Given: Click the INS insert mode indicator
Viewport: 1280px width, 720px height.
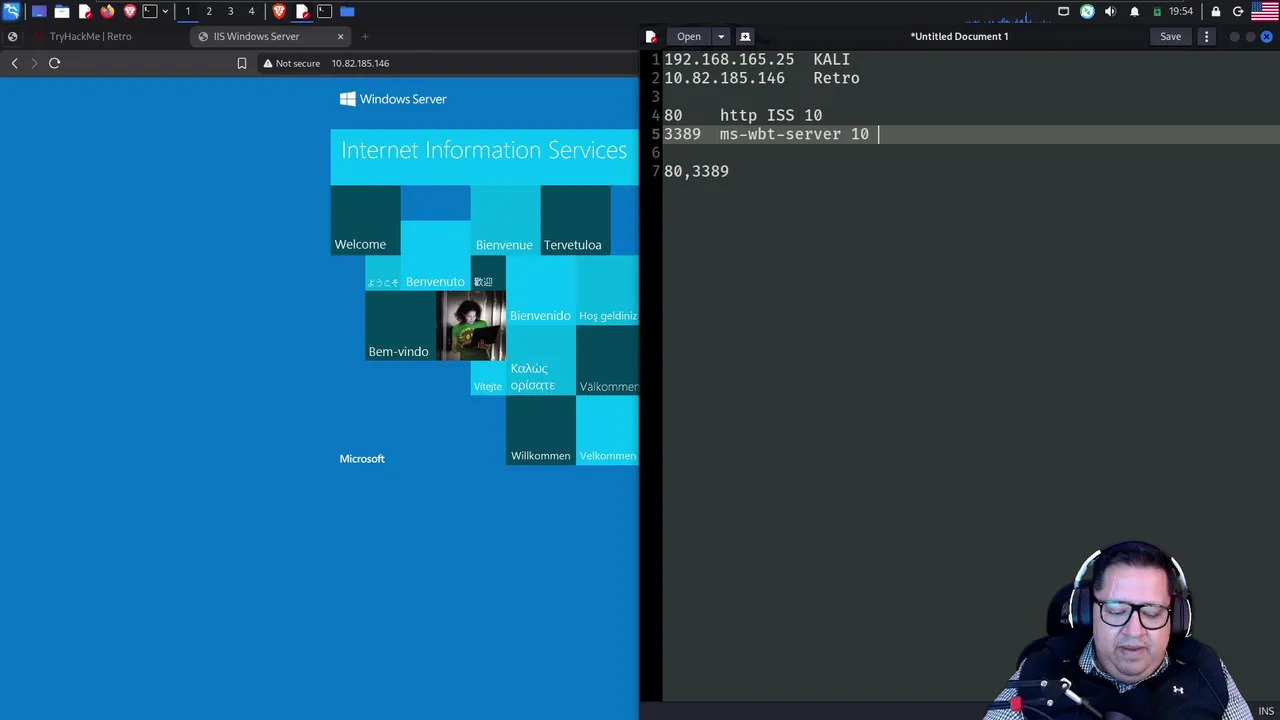Looking at the screenshot, I should (x=1266, y=711).
